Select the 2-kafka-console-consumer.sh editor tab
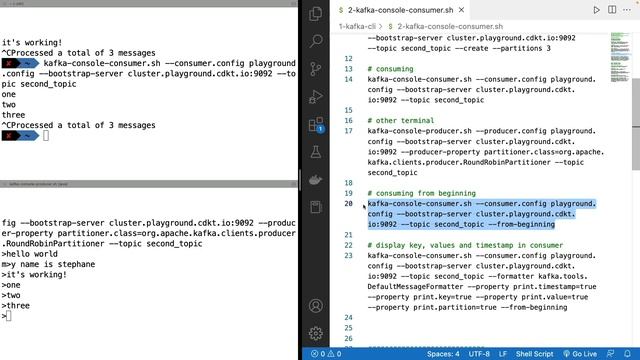This screenshot has height=360, width=640. tap(400, 10)
